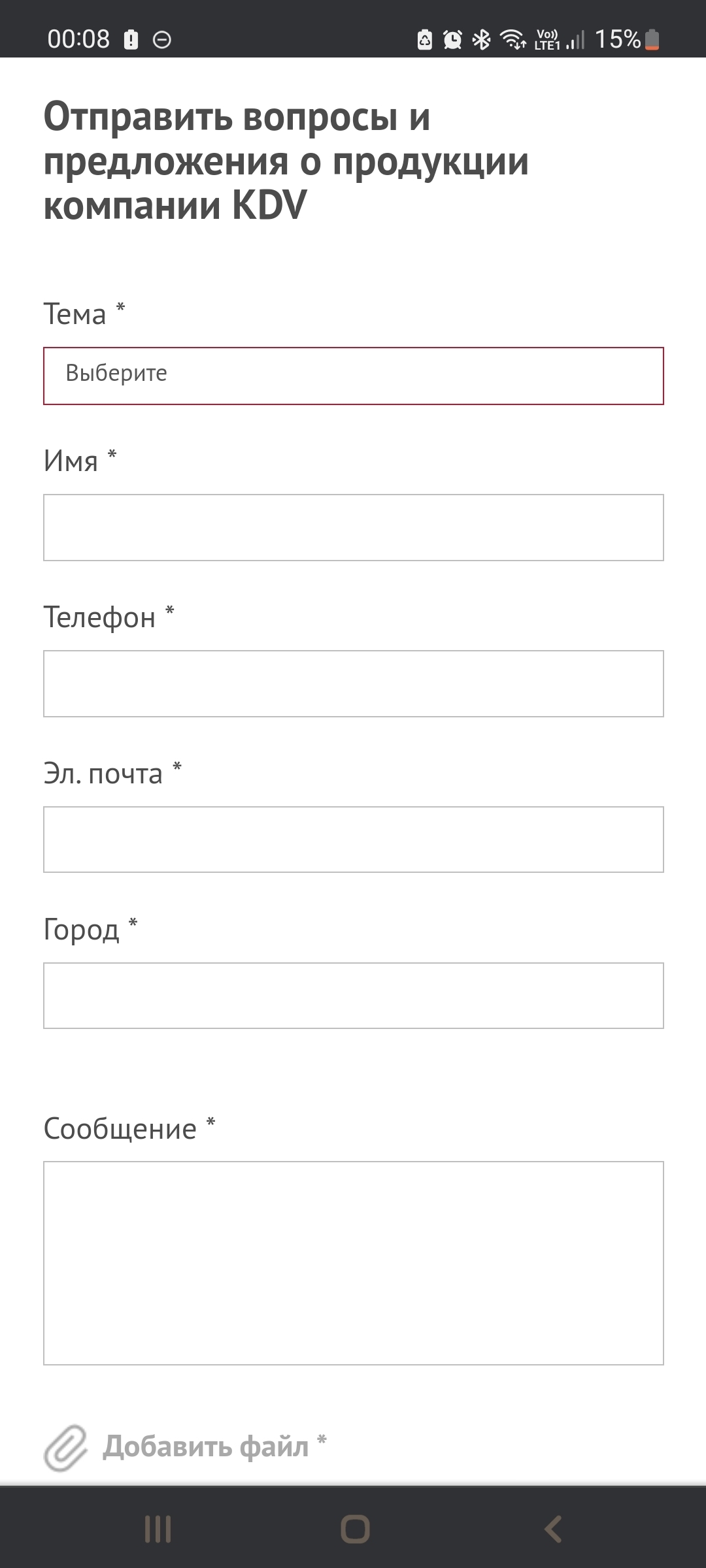Click into the Сообщение text area

(x=353, y=1263)
